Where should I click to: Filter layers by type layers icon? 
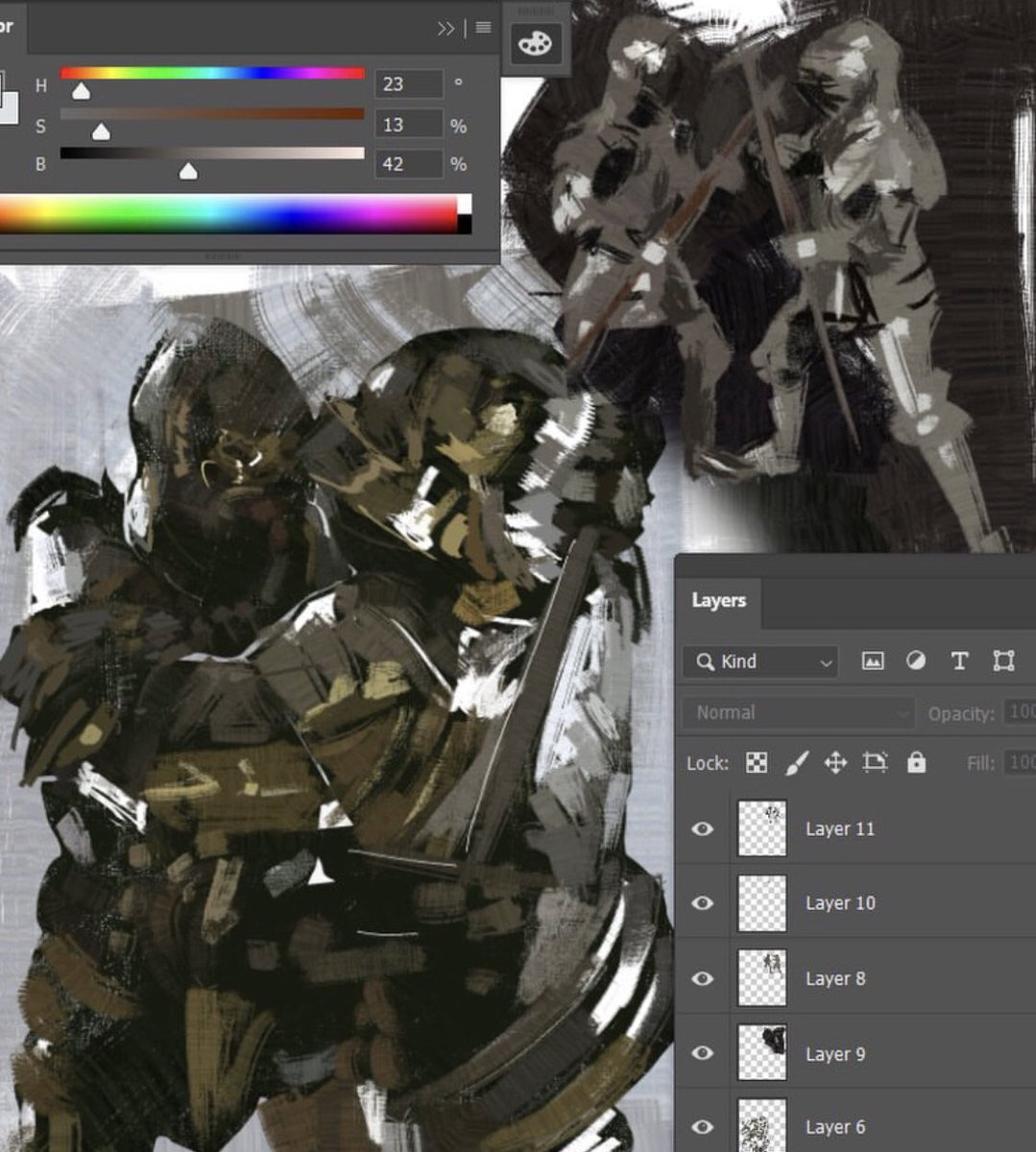click(958, 660)
